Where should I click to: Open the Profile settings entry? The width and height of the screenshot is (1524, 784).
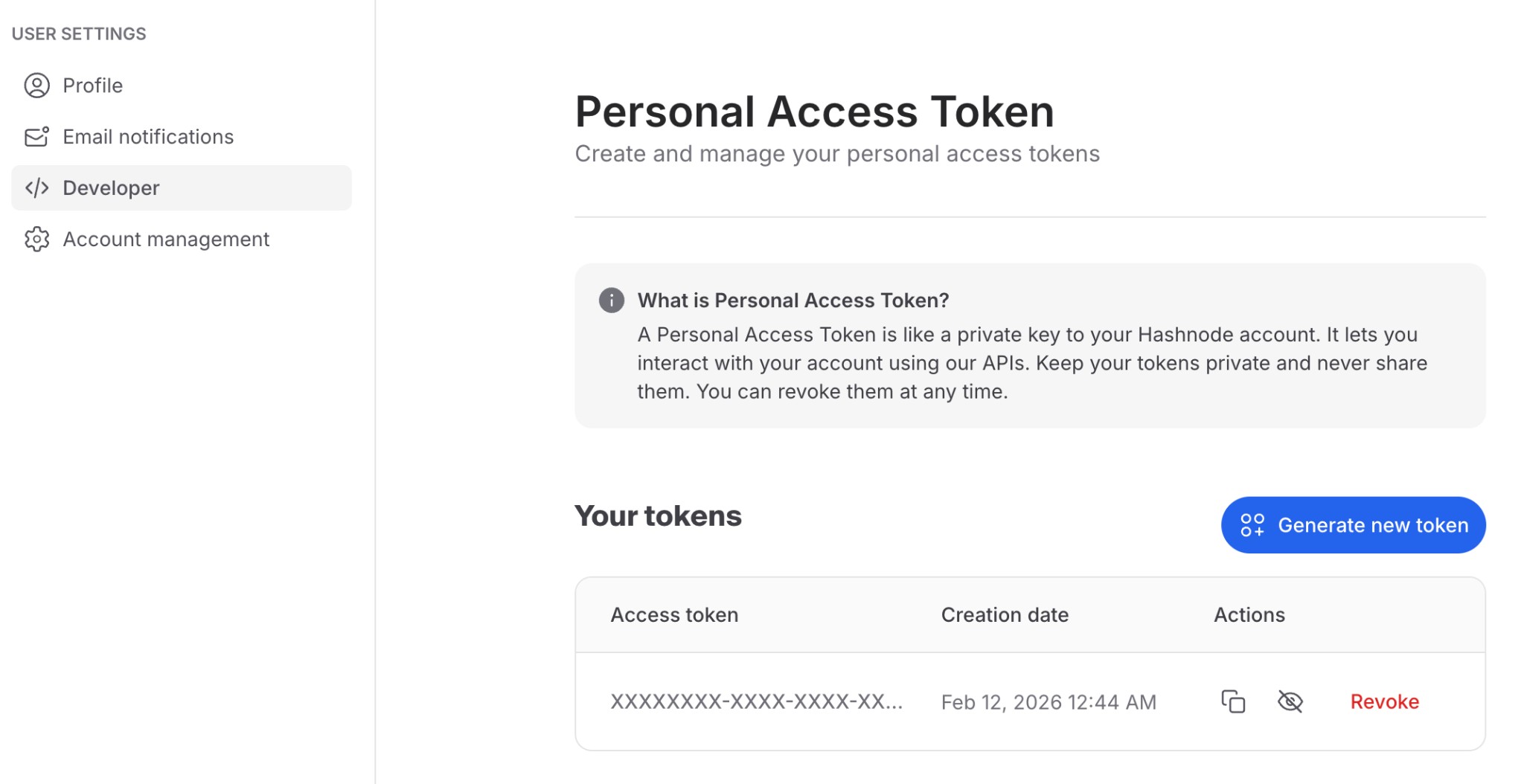(x=93, y=85)
